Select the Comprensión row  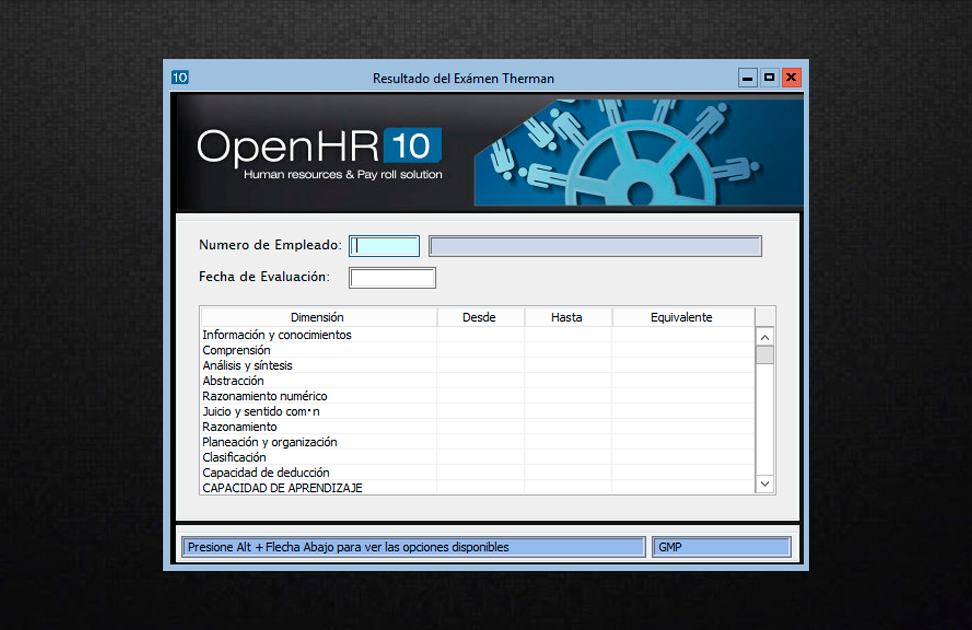coord(237,351)
